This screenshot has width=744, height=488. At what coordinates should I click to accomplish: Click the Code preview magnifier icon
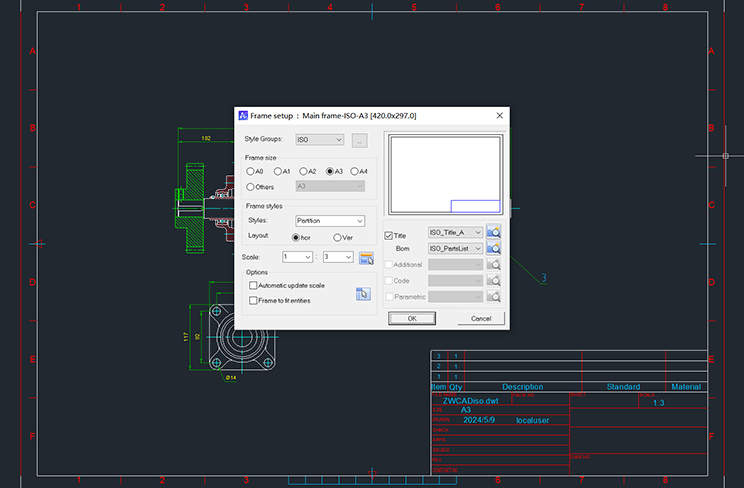[x=493, y=280]
